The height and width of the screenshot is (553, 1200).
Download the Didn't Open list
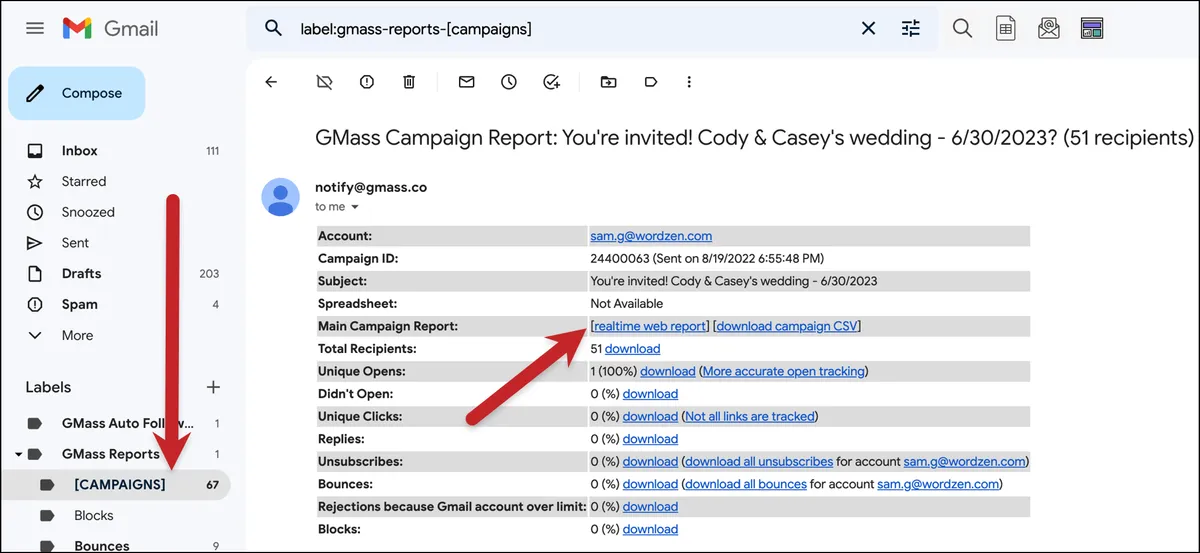650,394
